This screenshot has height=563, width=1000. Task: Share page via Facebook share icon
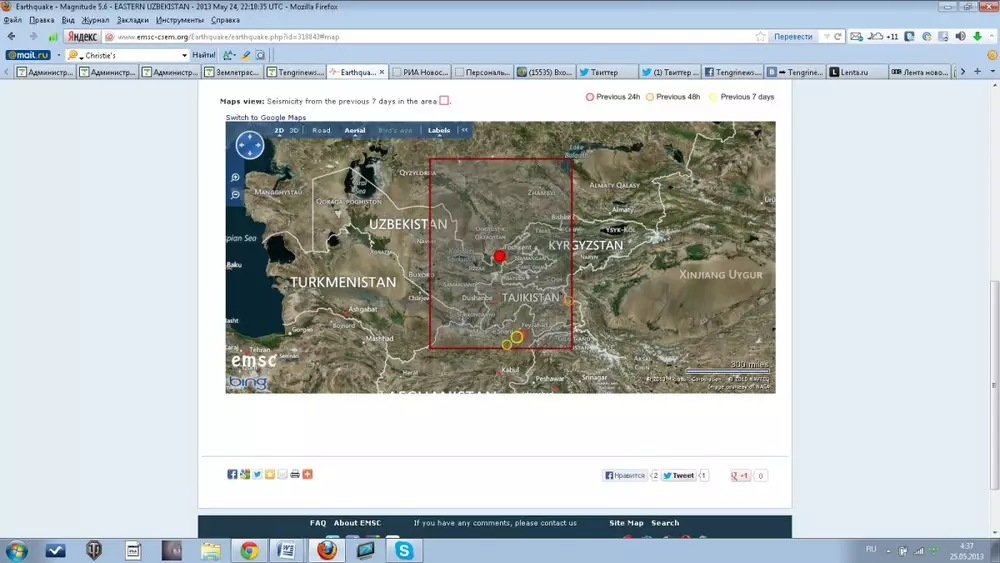pos(232,474)
